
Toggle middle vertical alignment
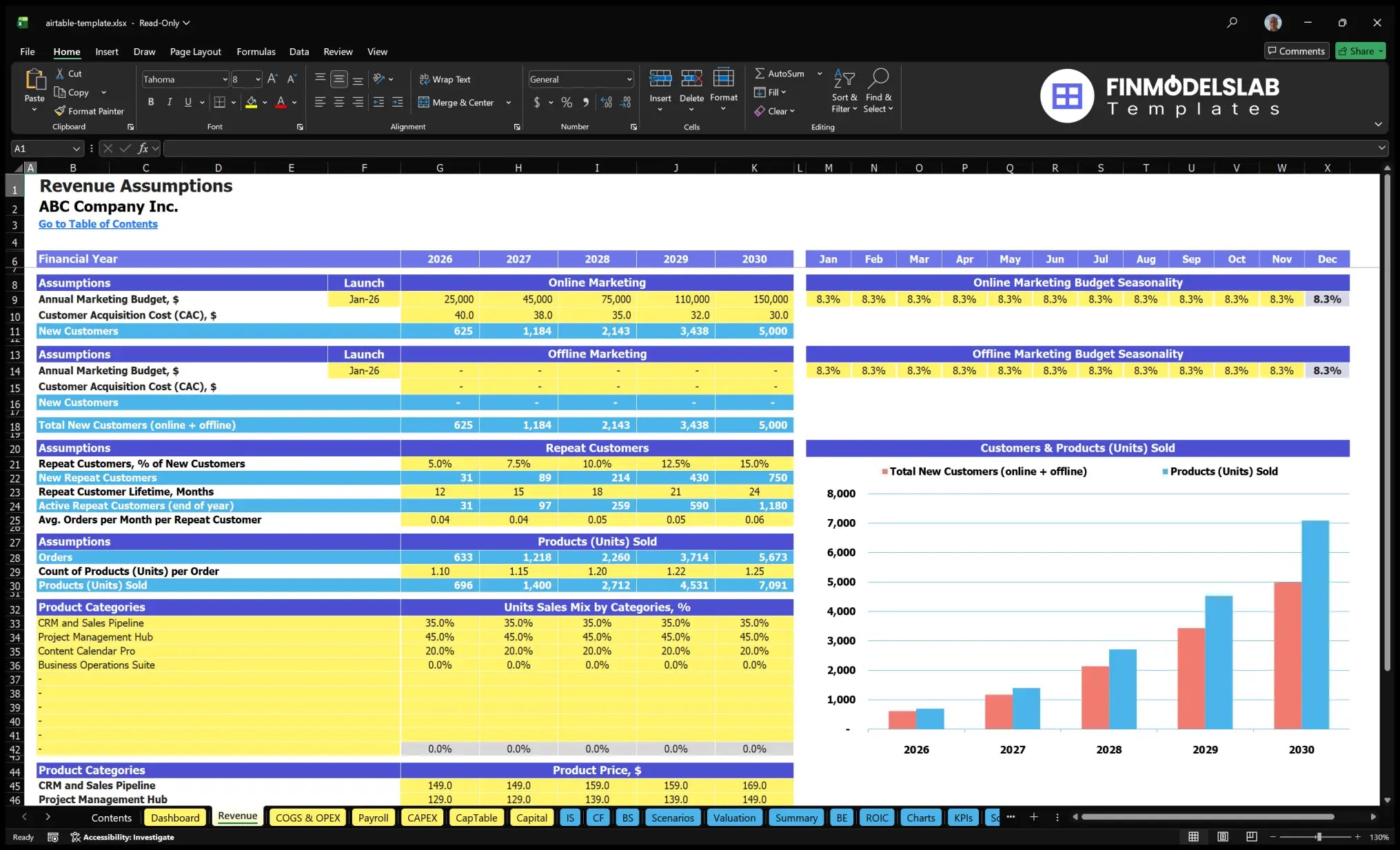point(339,79)
